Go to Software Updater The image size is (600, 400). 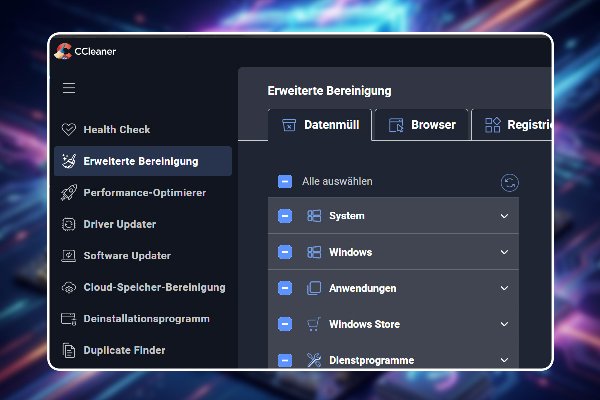click(x=143, y=255)
